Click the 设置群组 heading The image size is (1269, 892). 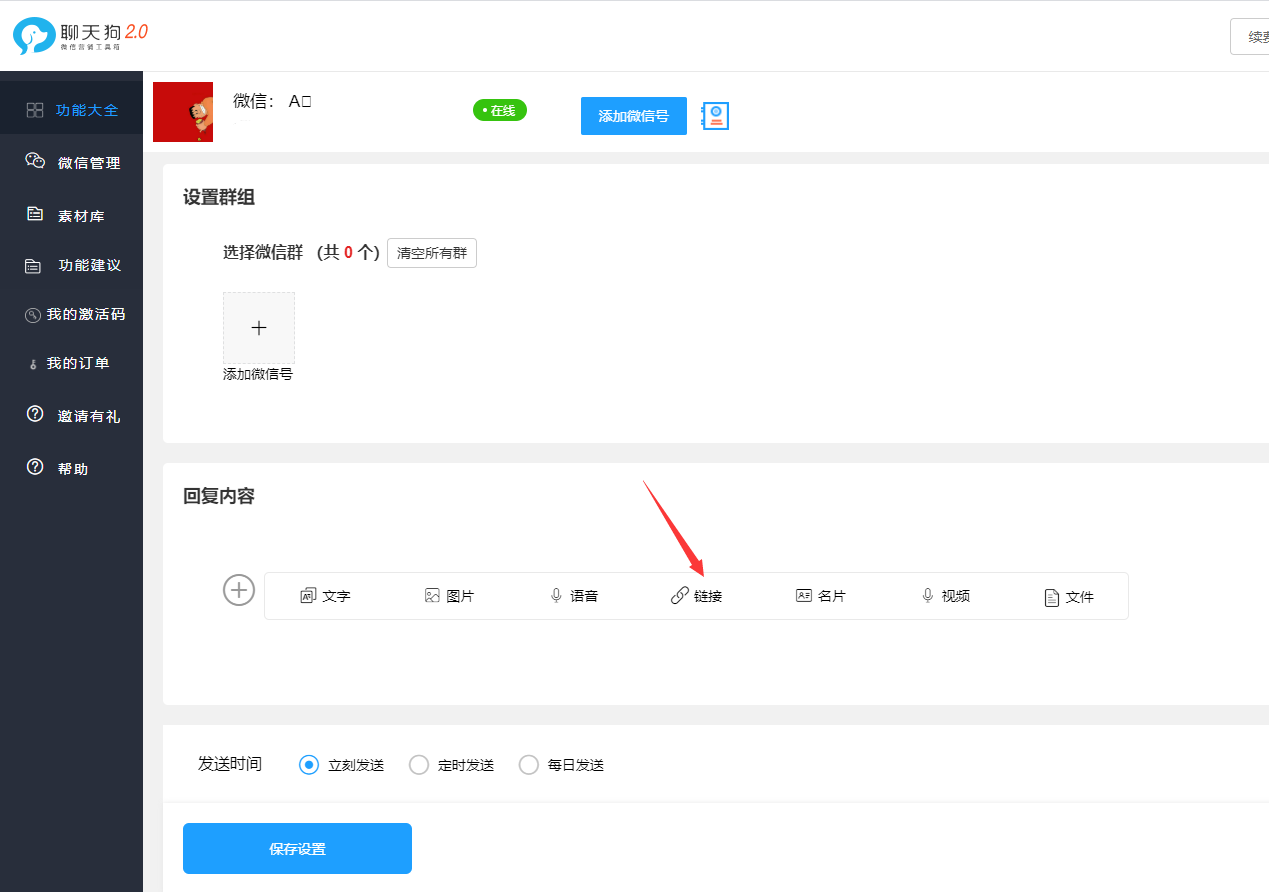(x=219, y=197)
